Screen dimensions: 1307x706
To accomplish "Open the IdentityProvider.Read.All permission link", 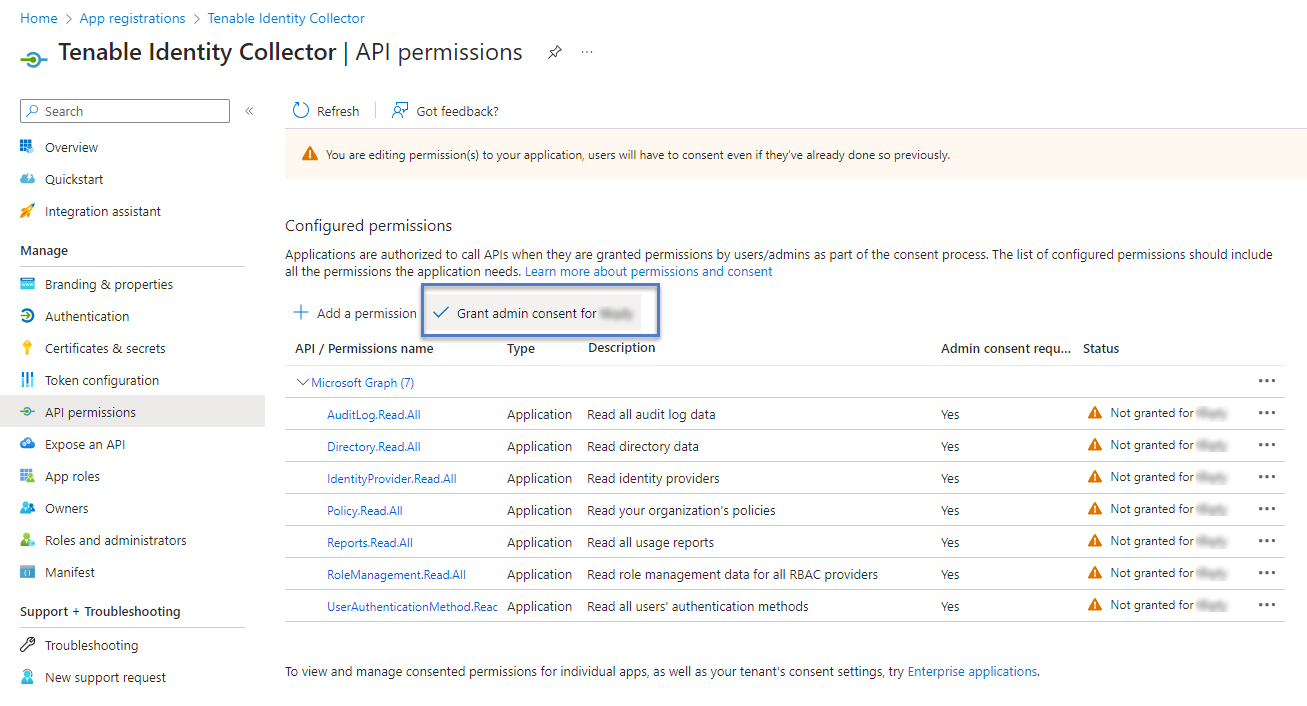I will click(392, 478).
